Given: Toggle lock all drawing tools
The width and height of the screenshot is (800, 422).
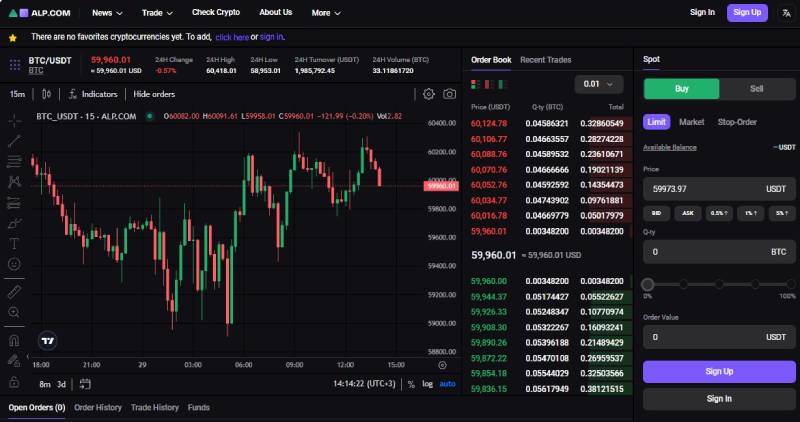Looking at the screenshot, I should [14, 382].
